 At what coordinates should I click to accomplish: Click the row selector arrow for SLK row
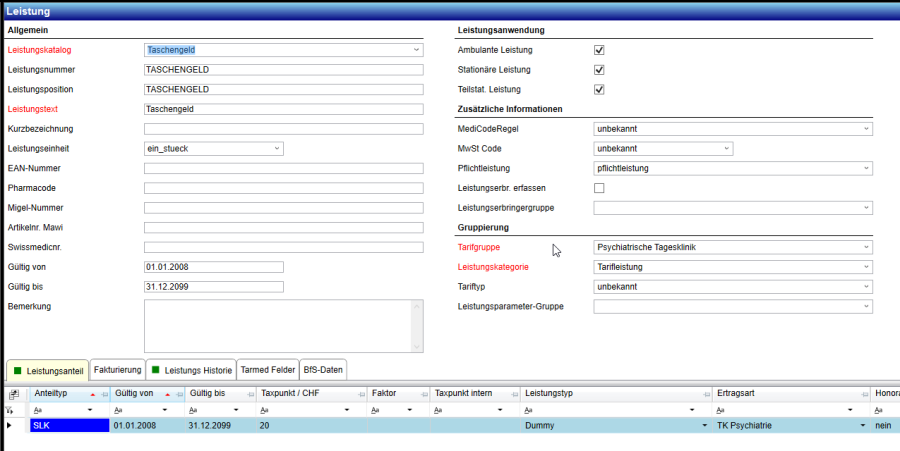point(11,426)
